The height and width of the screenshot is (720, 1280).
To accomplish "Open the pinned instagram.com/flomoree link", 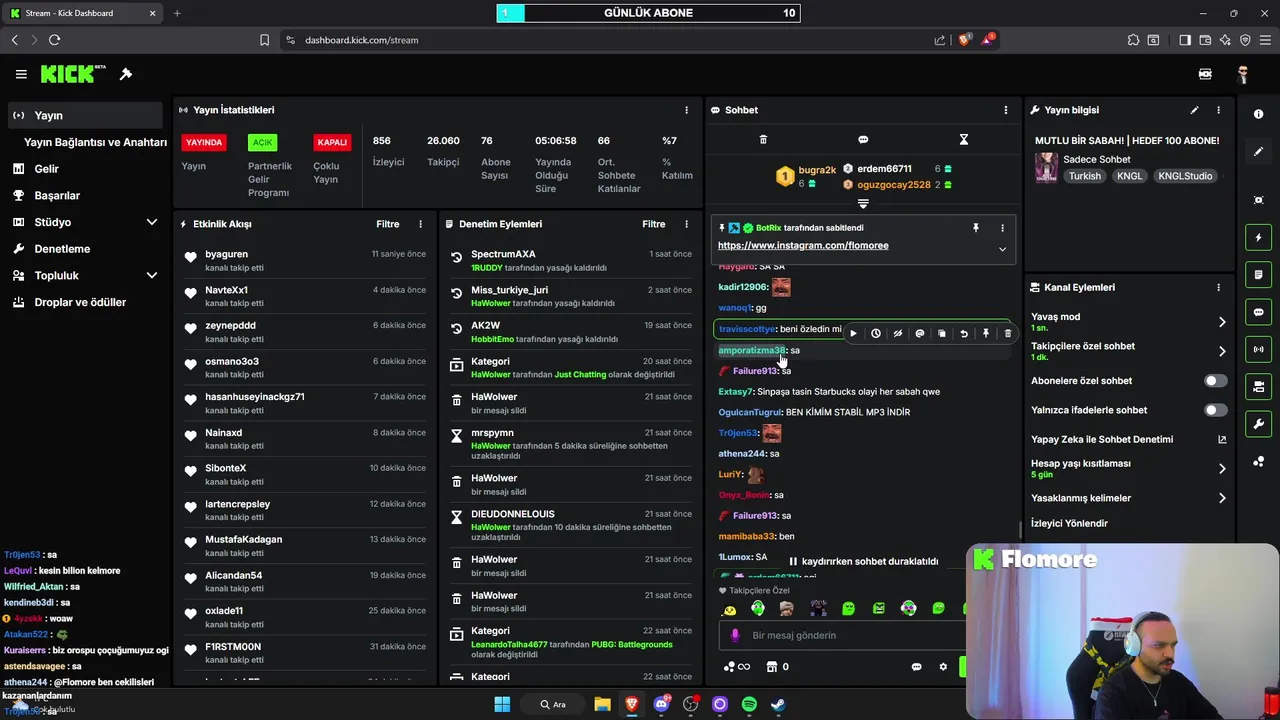I will [x=803, y=246].
